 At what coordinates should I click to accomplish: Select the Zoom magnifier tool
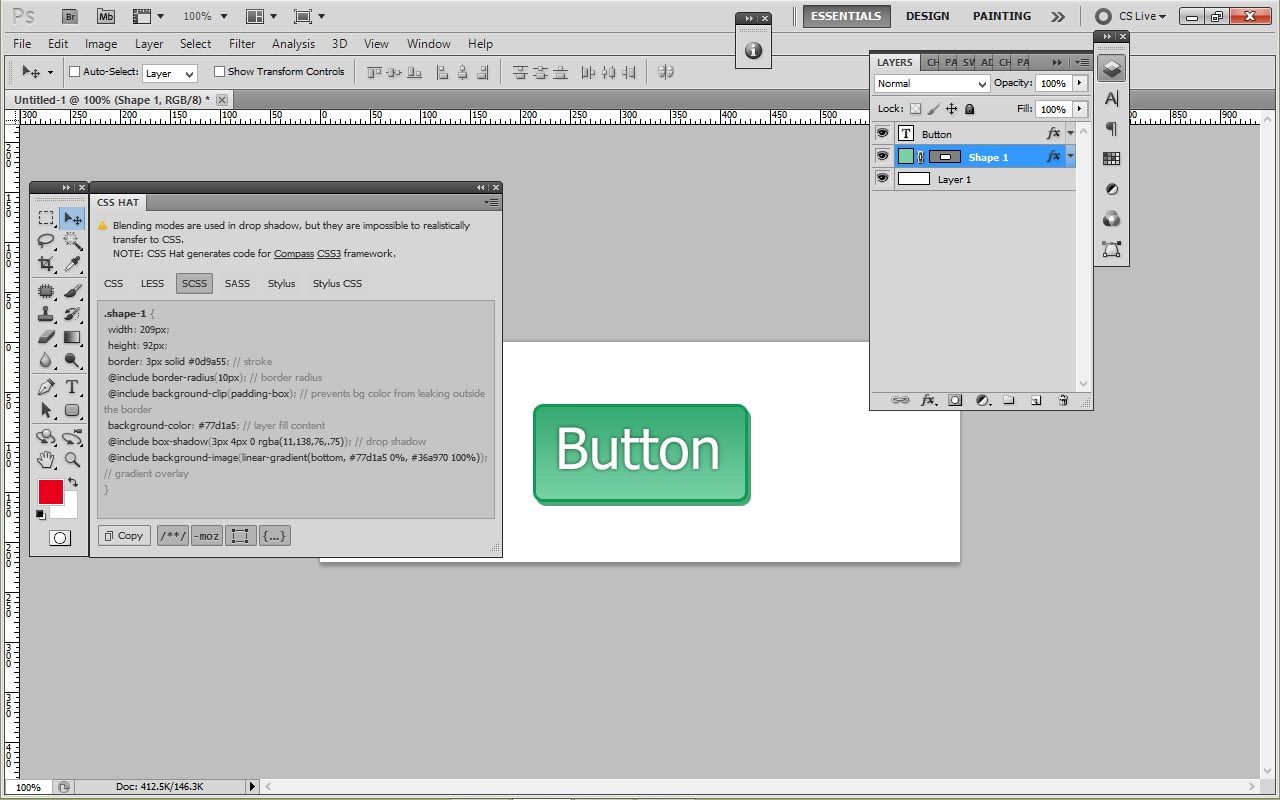point(72,460)
